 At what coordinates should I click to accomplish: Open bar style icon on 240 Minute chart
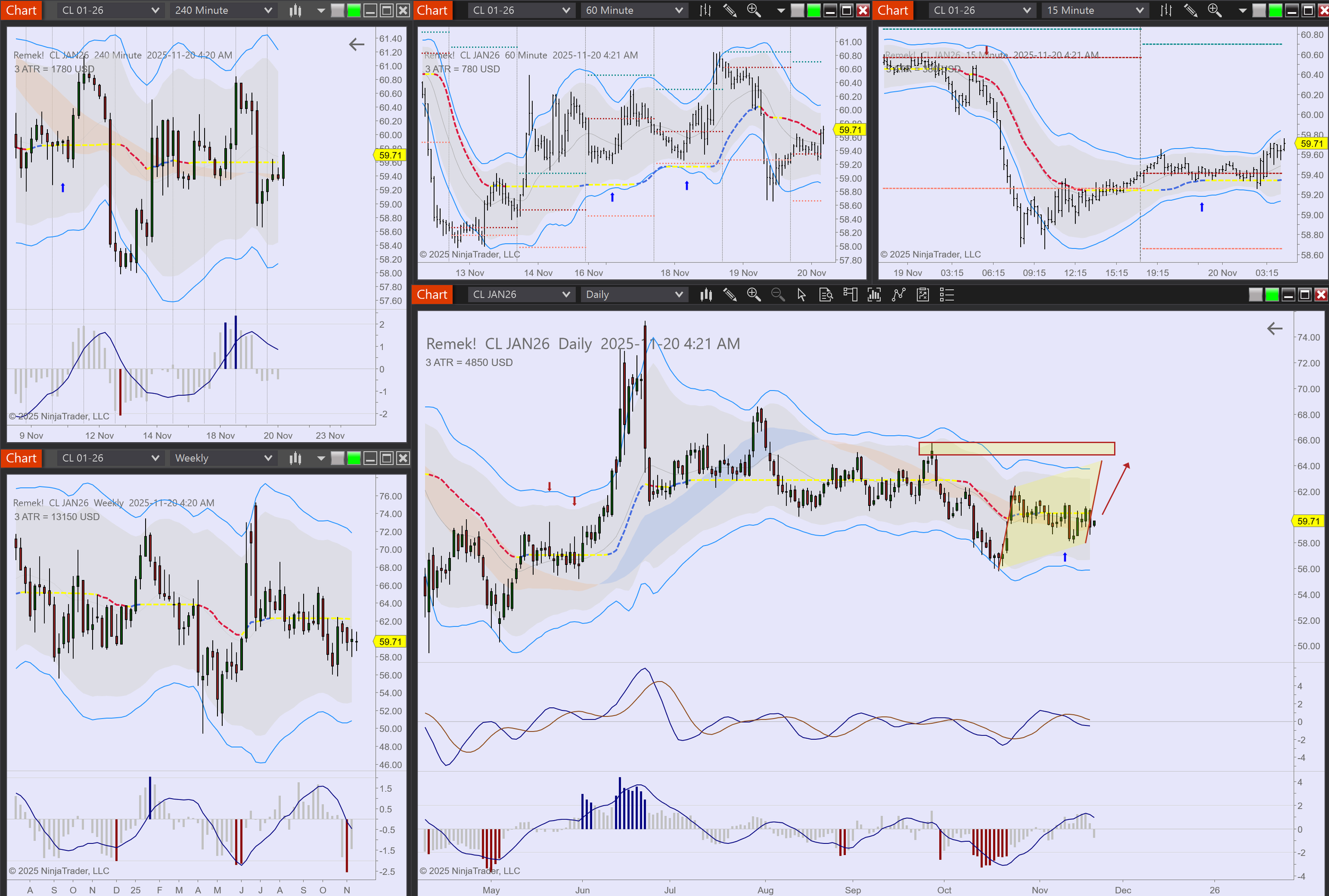tap(295, 10)
